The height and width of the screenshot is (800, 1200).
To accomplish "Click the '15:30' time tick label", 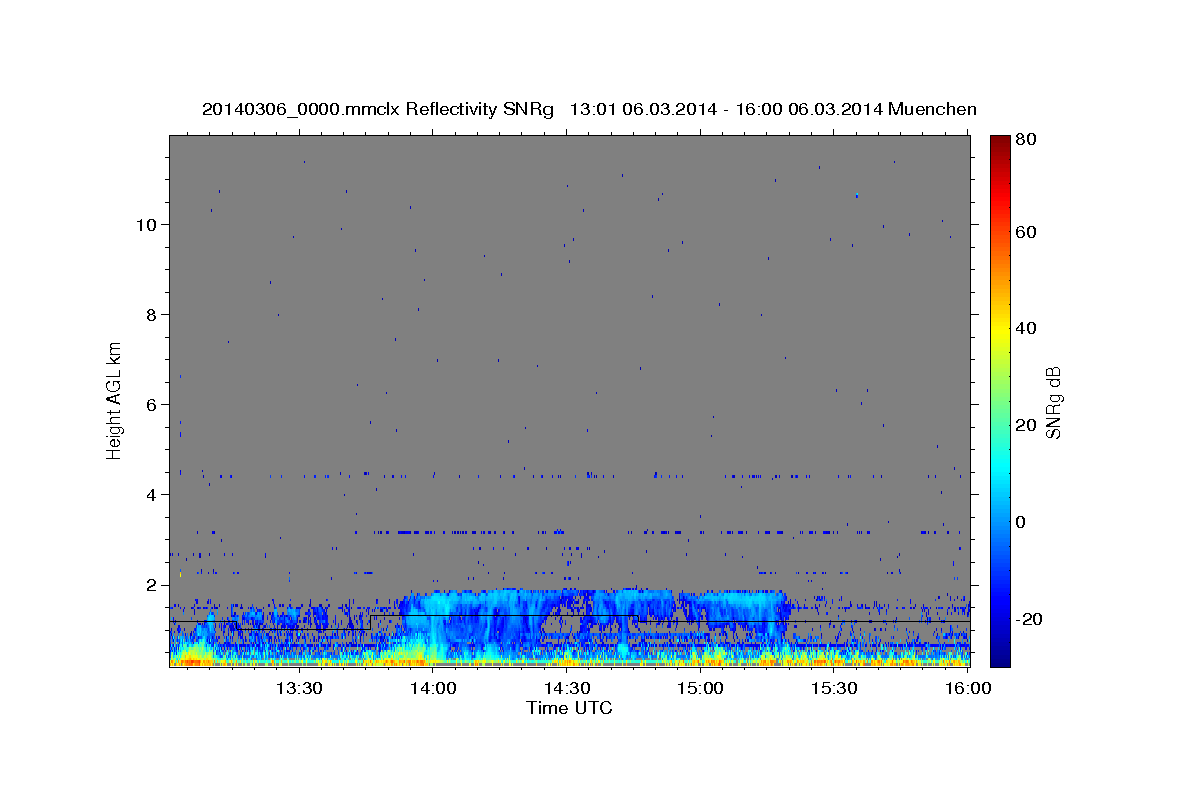I will 834,688.
